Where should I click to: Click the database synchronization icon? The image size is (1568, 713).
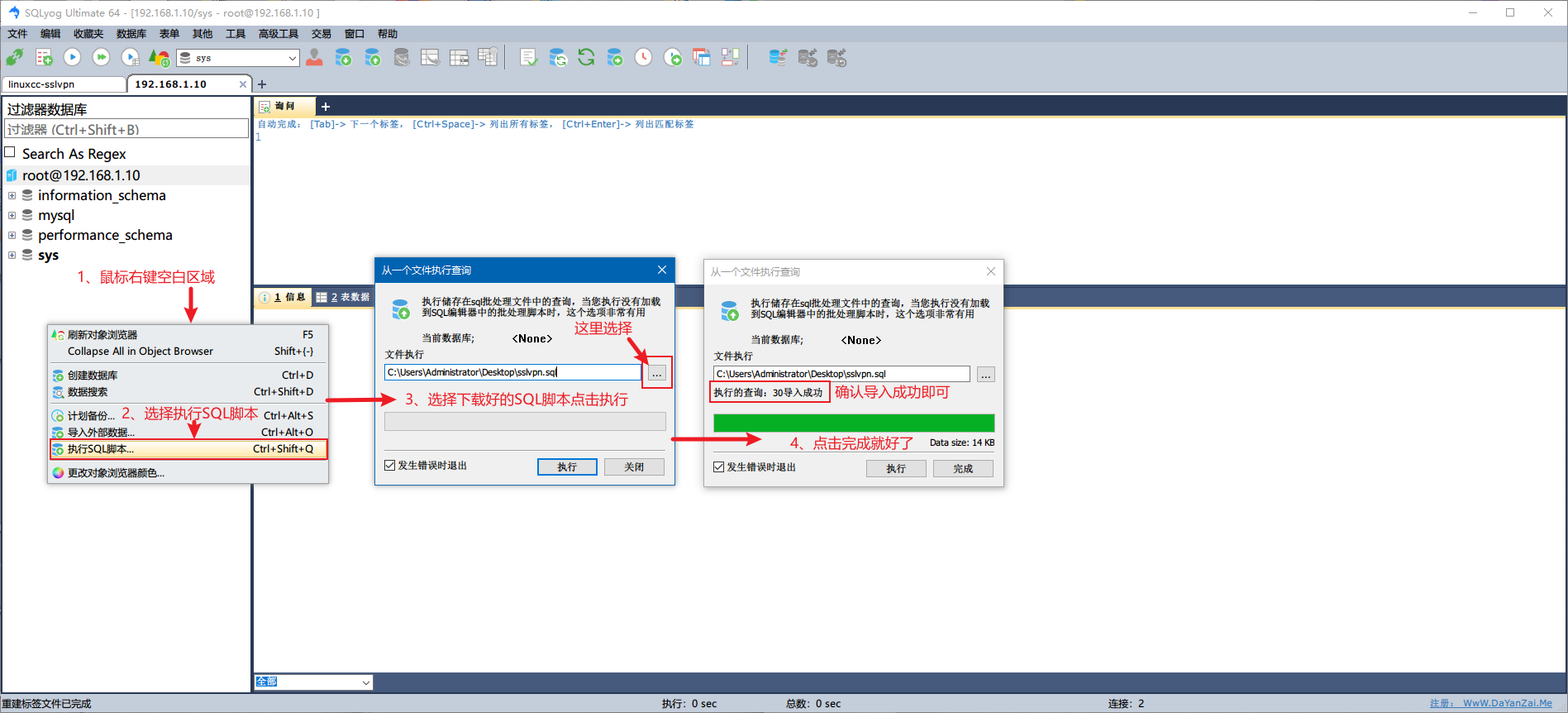pos(558,57)
